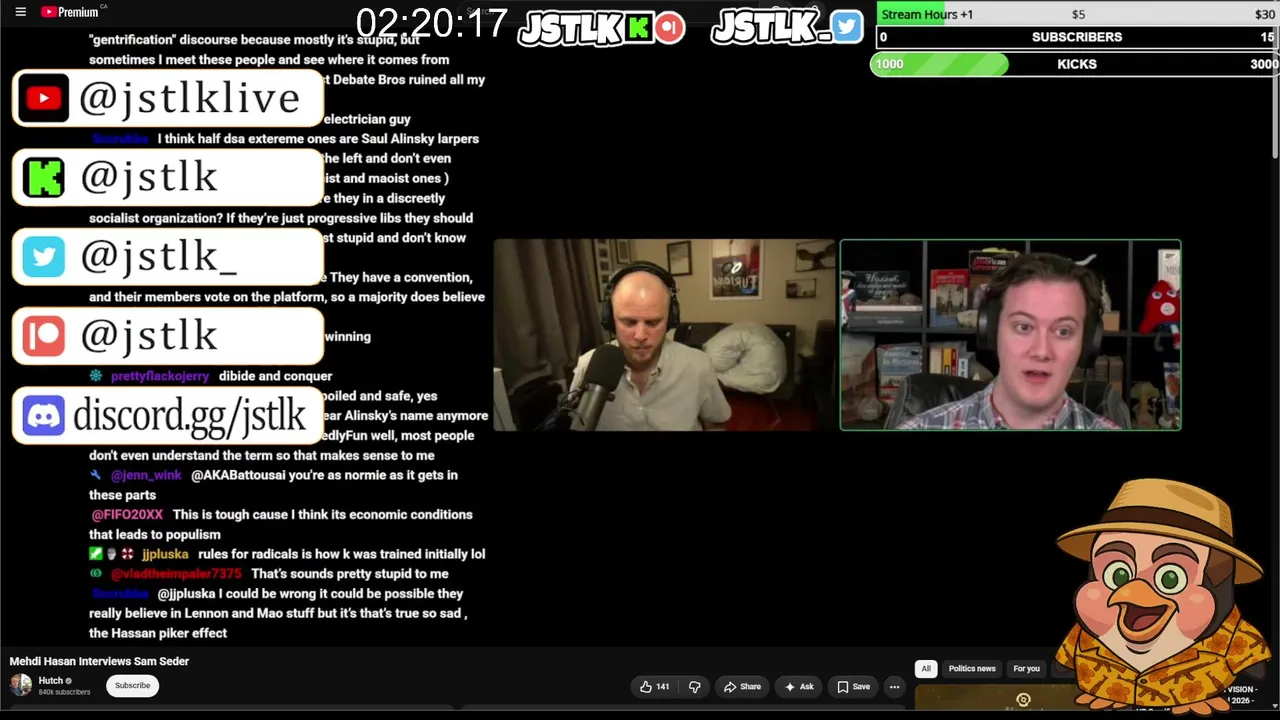This screenshot has width=1280, height=720.
Task: Share the video
Action: tap(742, 687)
